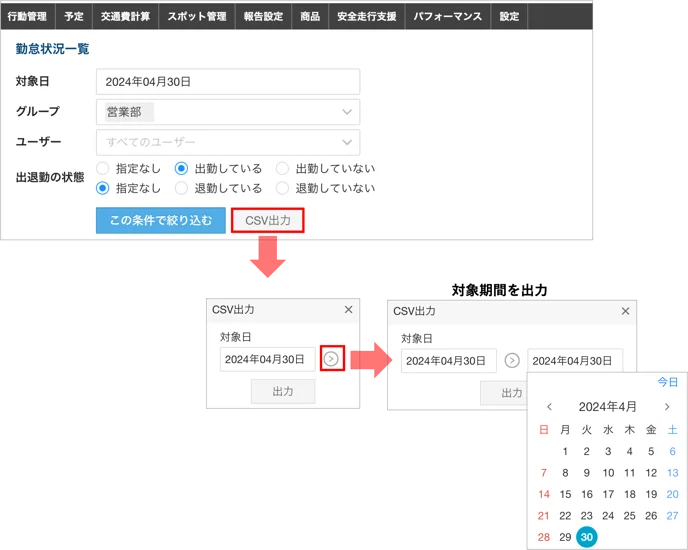The width and height of the screenshot is (688, 550).
Task: Select April 5 in the calendar
Action: click(651, 451)
